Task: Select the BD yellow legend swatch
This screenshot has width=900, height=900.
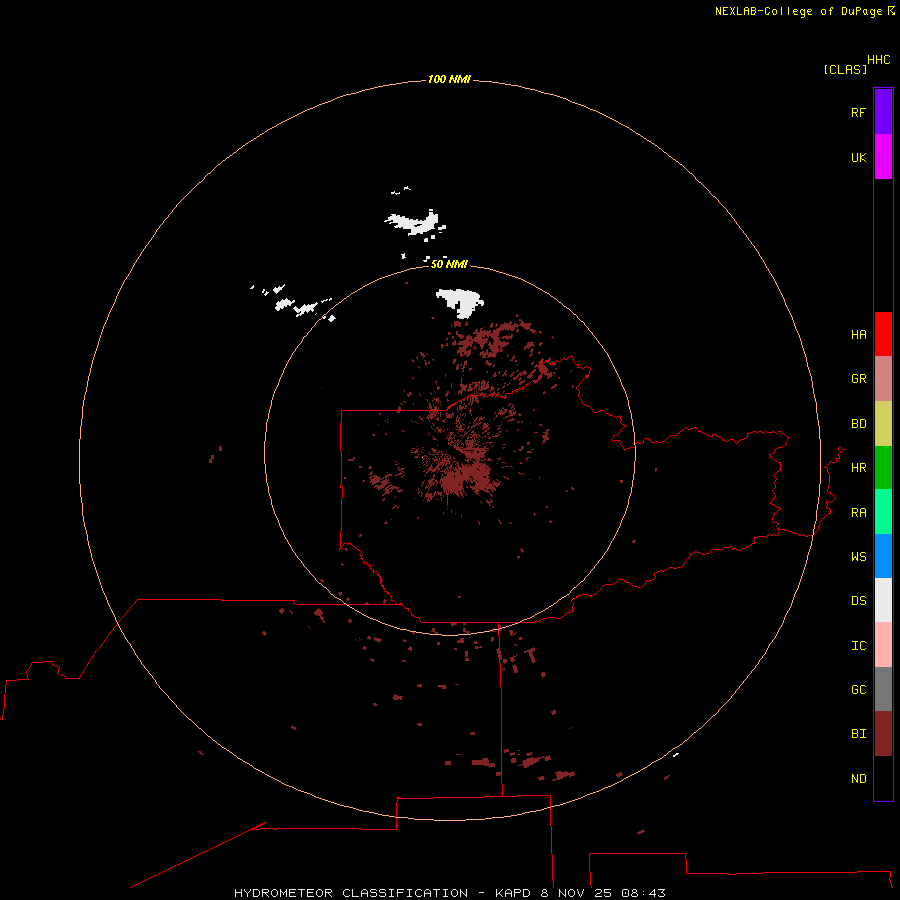Action: (883, 423)
